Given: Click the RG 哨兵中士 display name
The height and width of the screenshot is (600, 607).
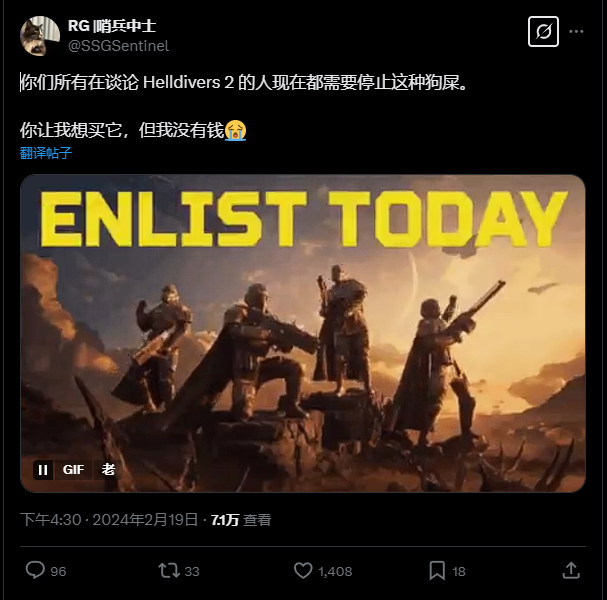Looking at the screenshot, I should click(x=112, y=26).
